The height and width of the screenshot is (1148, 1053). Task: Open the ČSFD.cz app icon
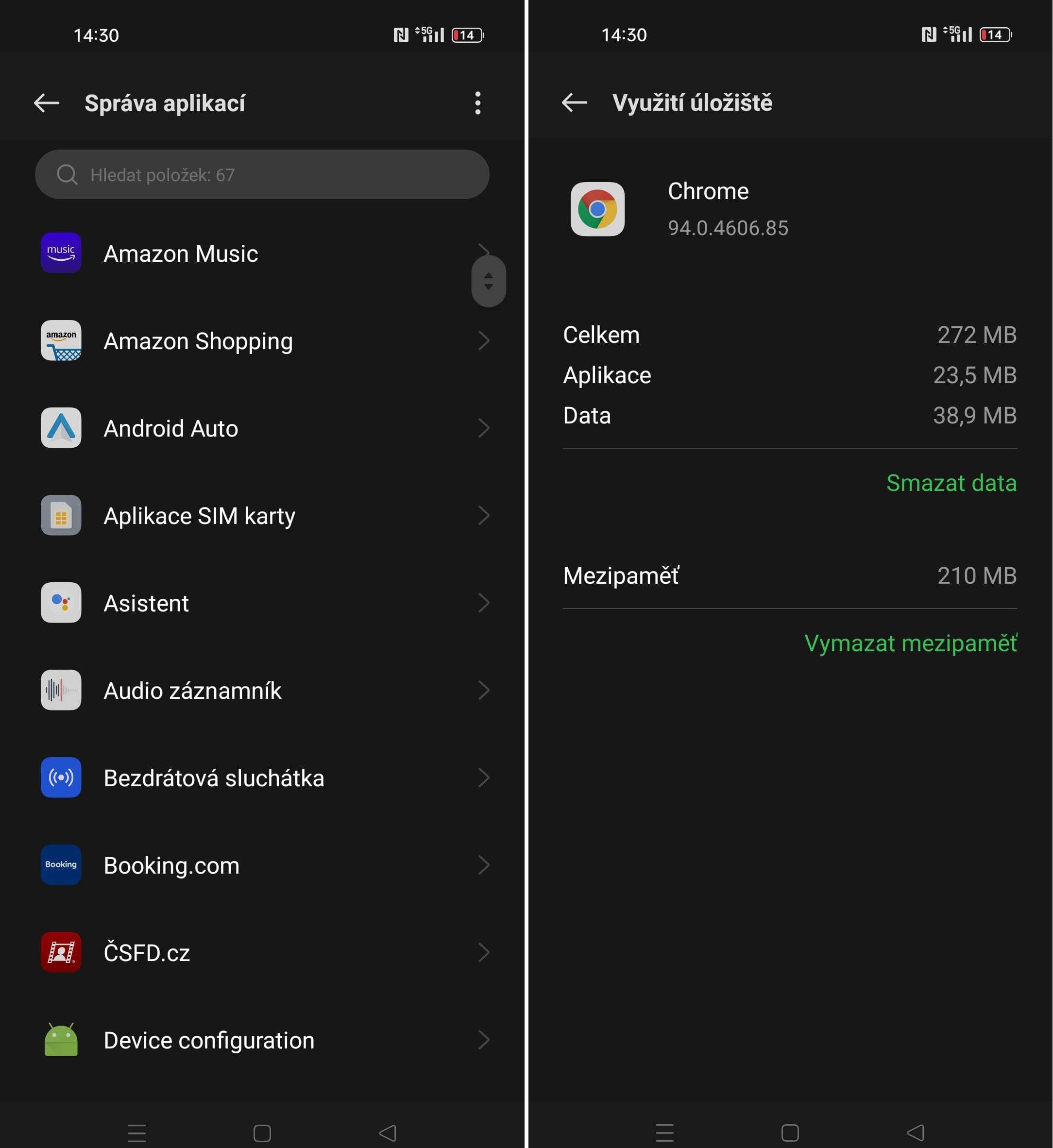(x=61, y=952)
